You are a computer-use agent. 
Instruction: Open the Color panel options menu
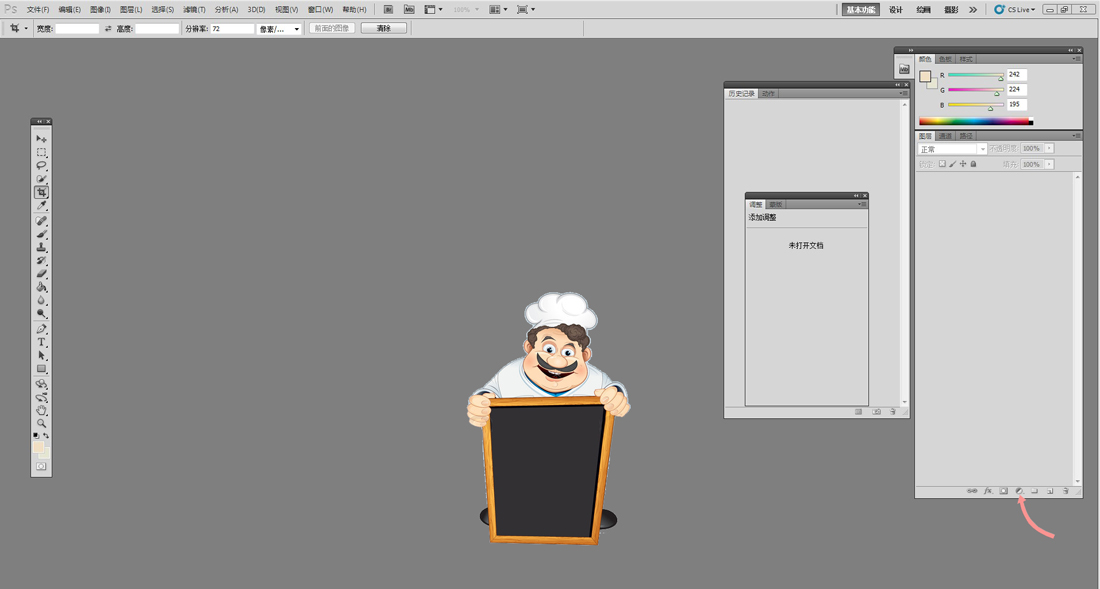tap(1076, 59)
